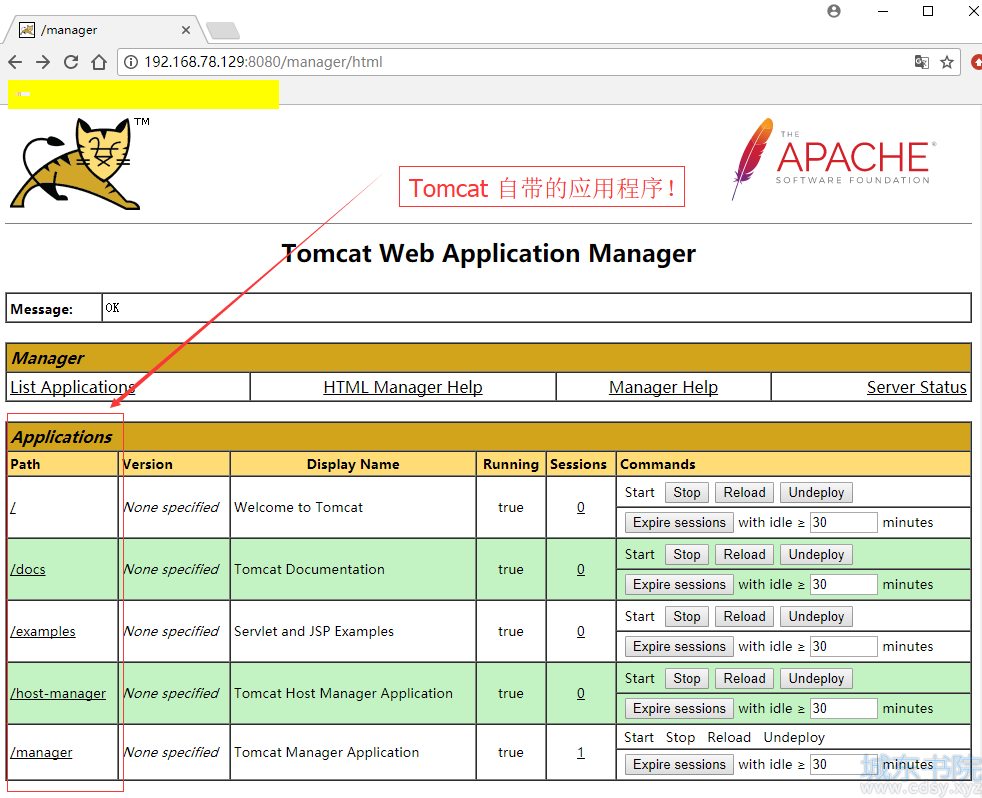This screenshot has width=982, height=798.
Task: Edit idle minutes field for Tomcat Manager Application
Action: pyautogui.click(x=844, y=764)
